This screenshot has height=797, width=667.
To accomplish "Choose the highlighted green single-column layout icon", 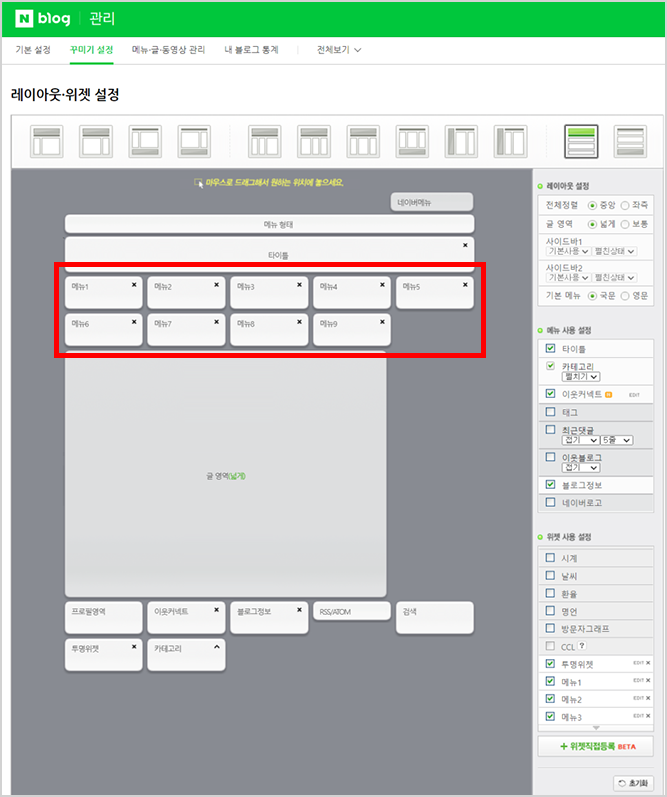I will click(581, 141).
